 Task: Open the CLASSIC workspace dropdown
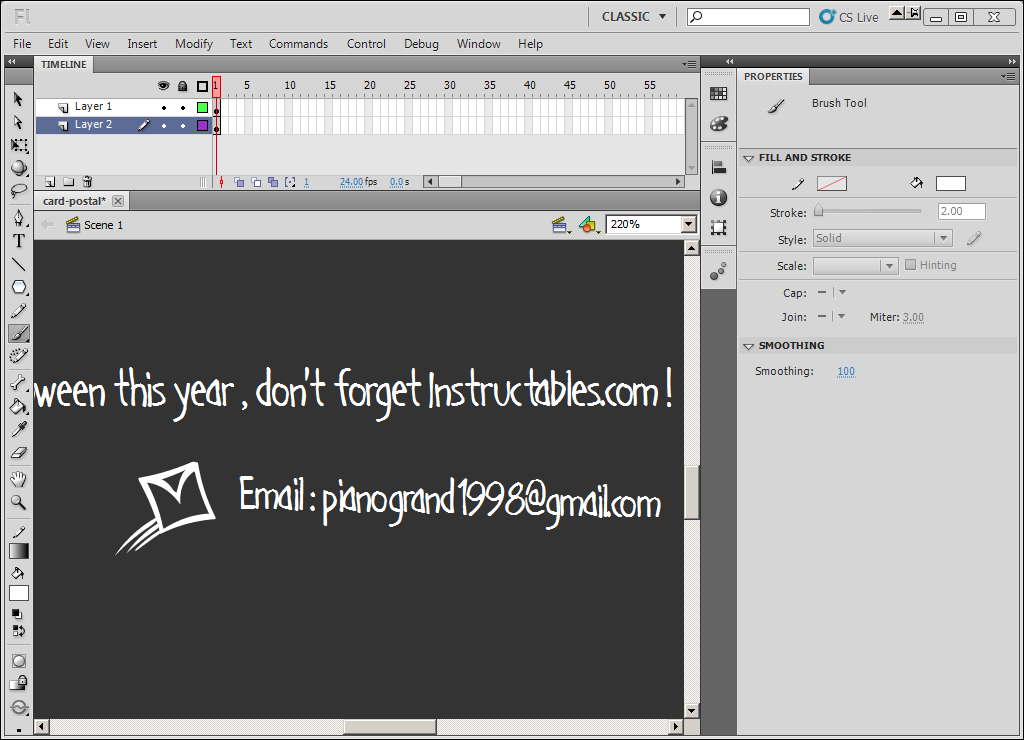point(633,17)
